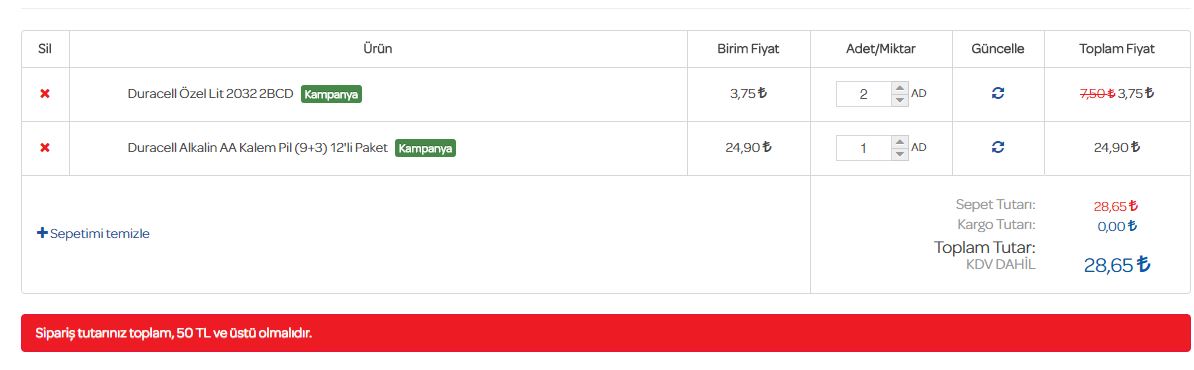Click the Ürün column header
Image resolution: width=1194 pixels, height=370 pixels.
(378, 49)
